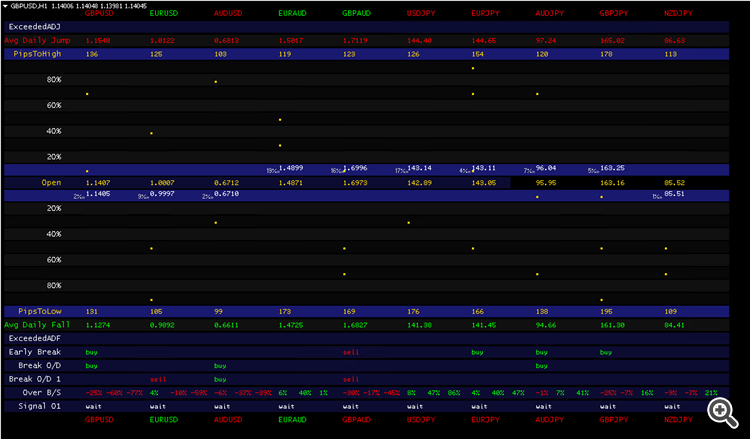Viewport: 750px width, 439px height.
Task: Click Over B/S value 21% for NZDJPY
Action: pyautogui.click(x=711, y=393)
